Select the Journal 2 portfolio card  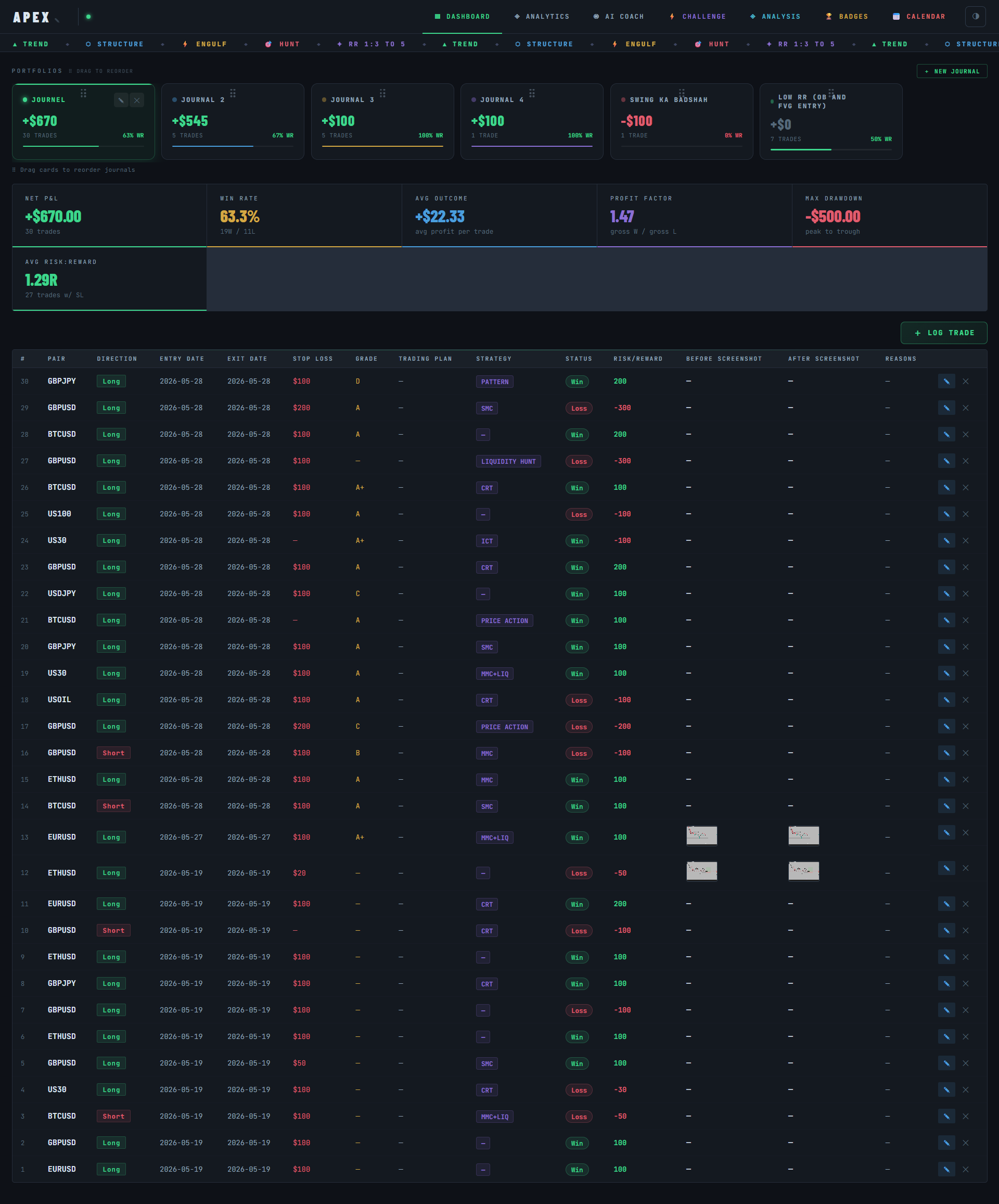pyautogui.click(x=233, y=122)
